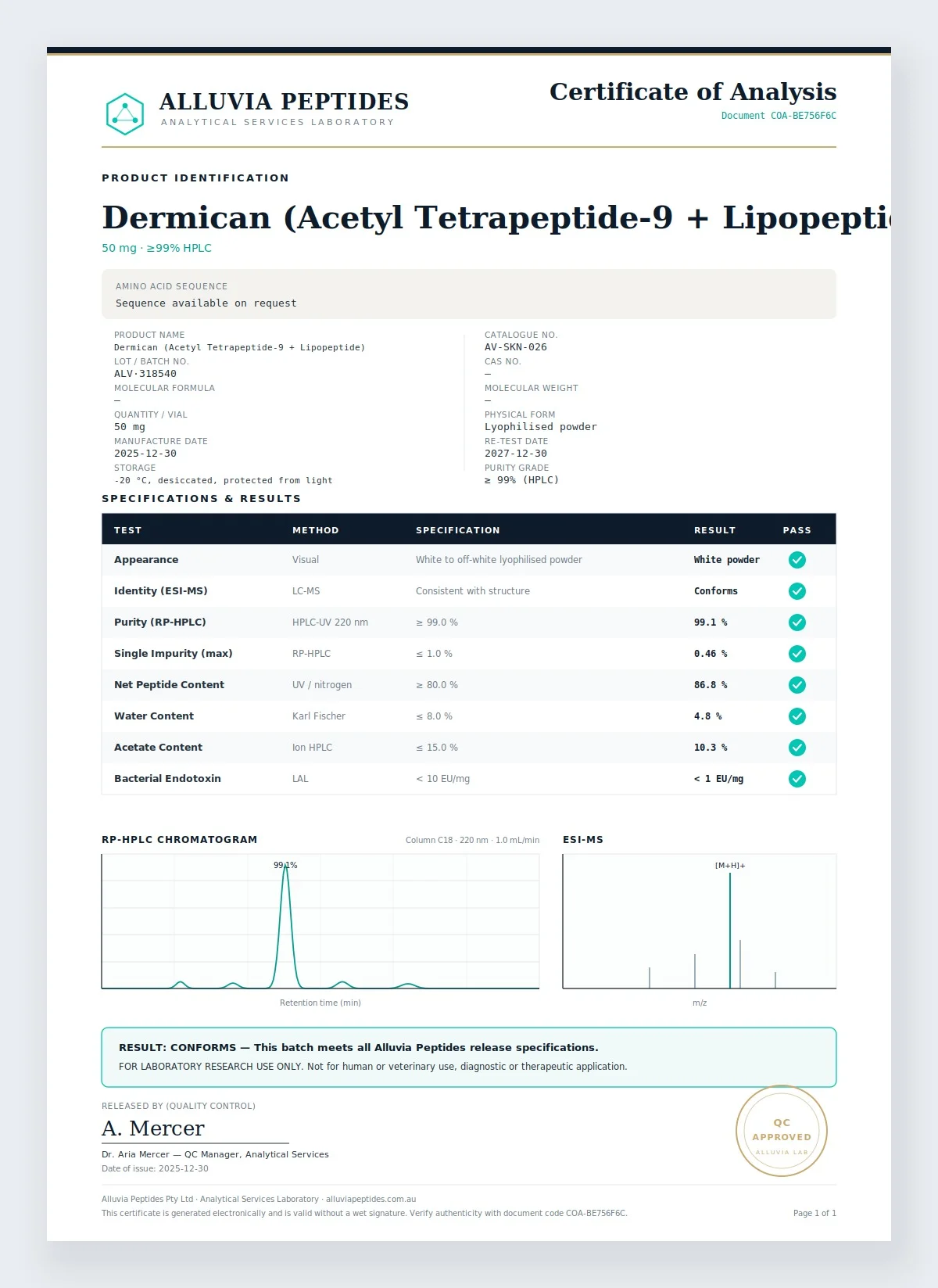Image resolution: width=938 pixels, height=1288 pixels.
Task: Click the 'Retention time (min)' axis label
Action: 320,1003
